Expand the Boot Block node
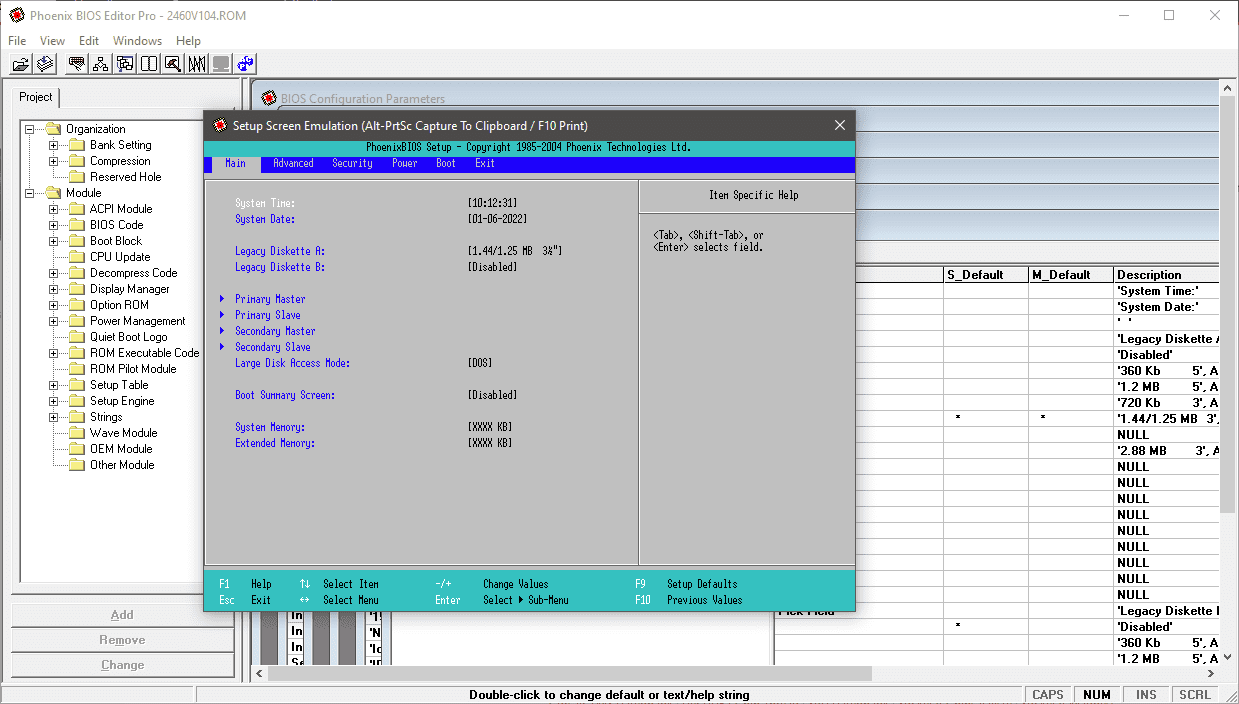 click(x=54, y=241)
